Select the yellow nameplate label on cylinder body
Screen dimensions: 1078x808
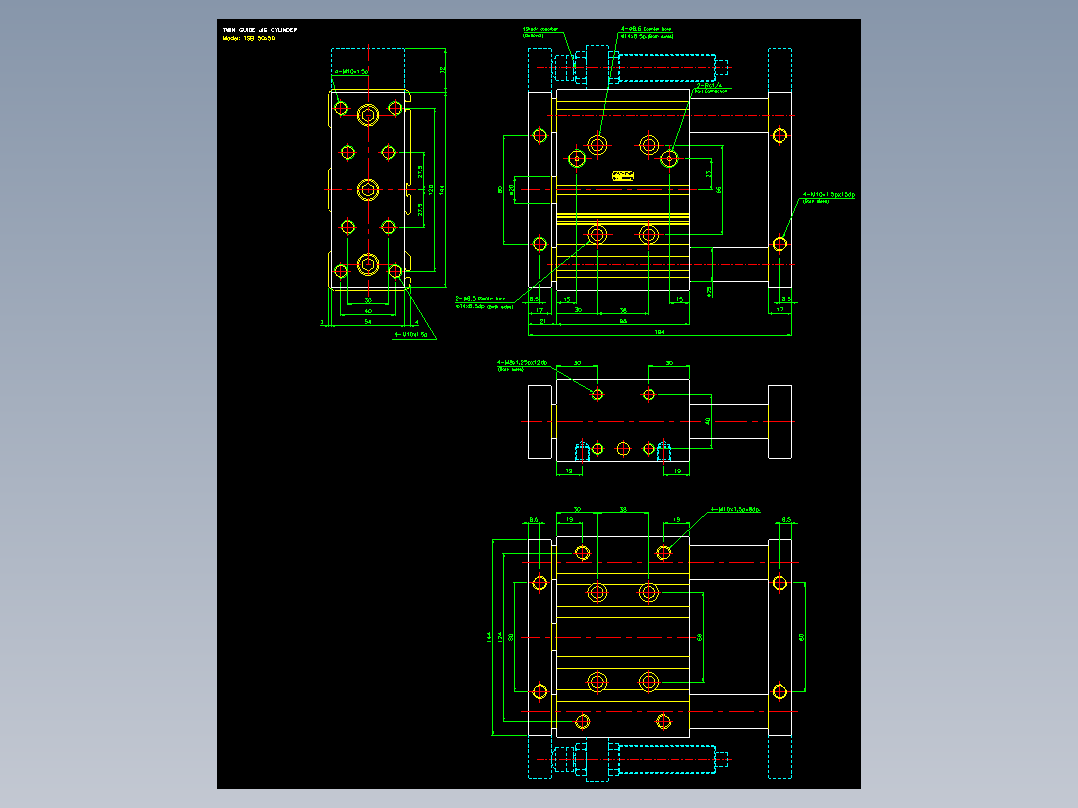click(623, 176)
